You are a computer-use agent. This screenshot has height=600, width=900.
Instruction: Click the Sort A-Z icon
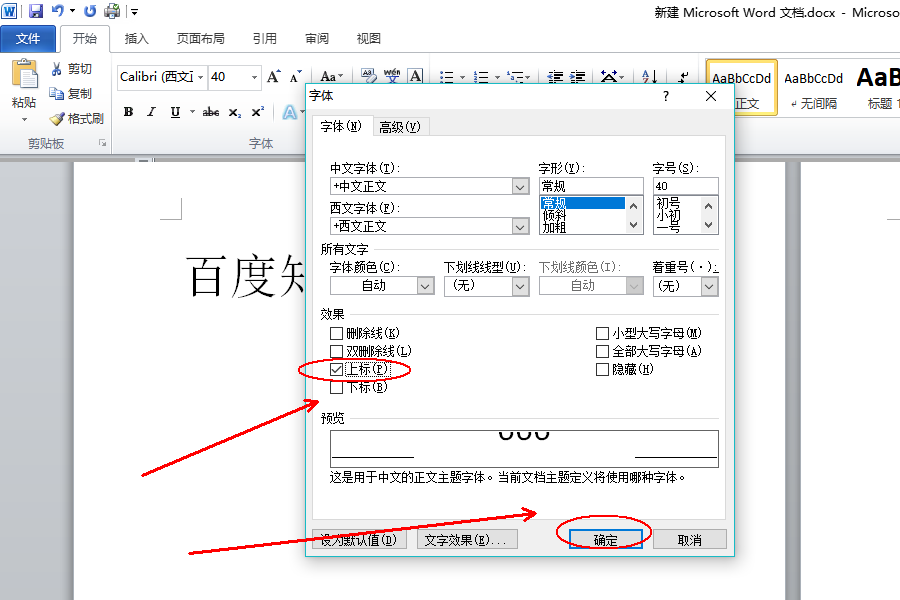click(649, 76)
